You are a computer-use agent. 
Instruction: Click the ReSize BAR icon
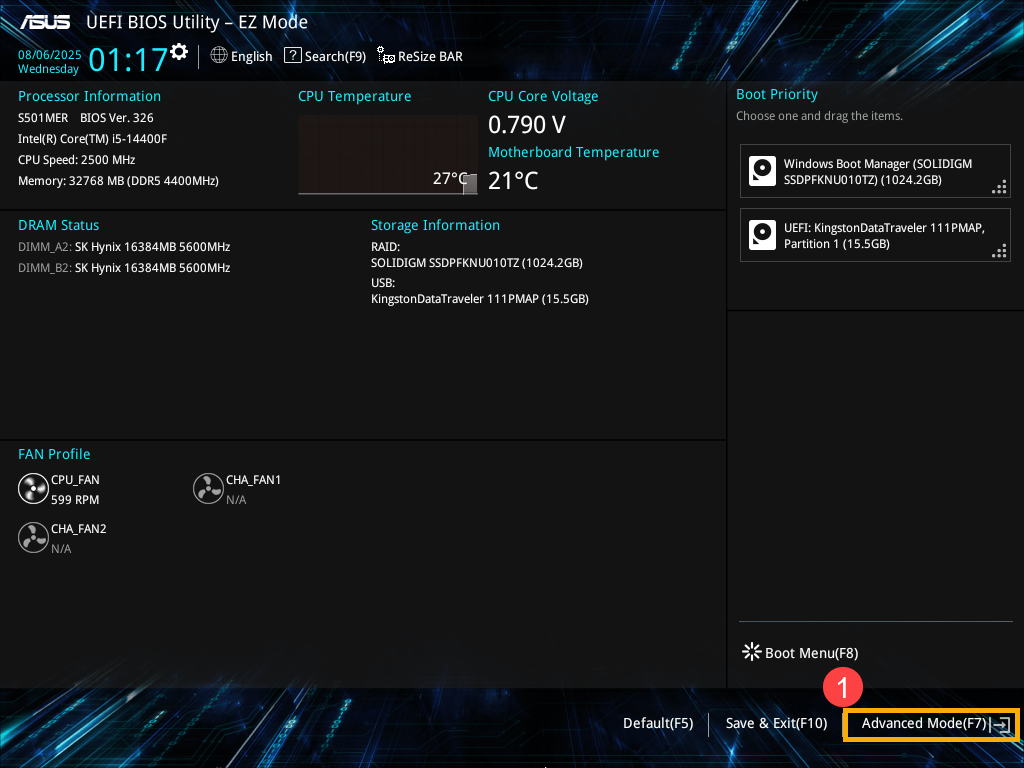386,56
